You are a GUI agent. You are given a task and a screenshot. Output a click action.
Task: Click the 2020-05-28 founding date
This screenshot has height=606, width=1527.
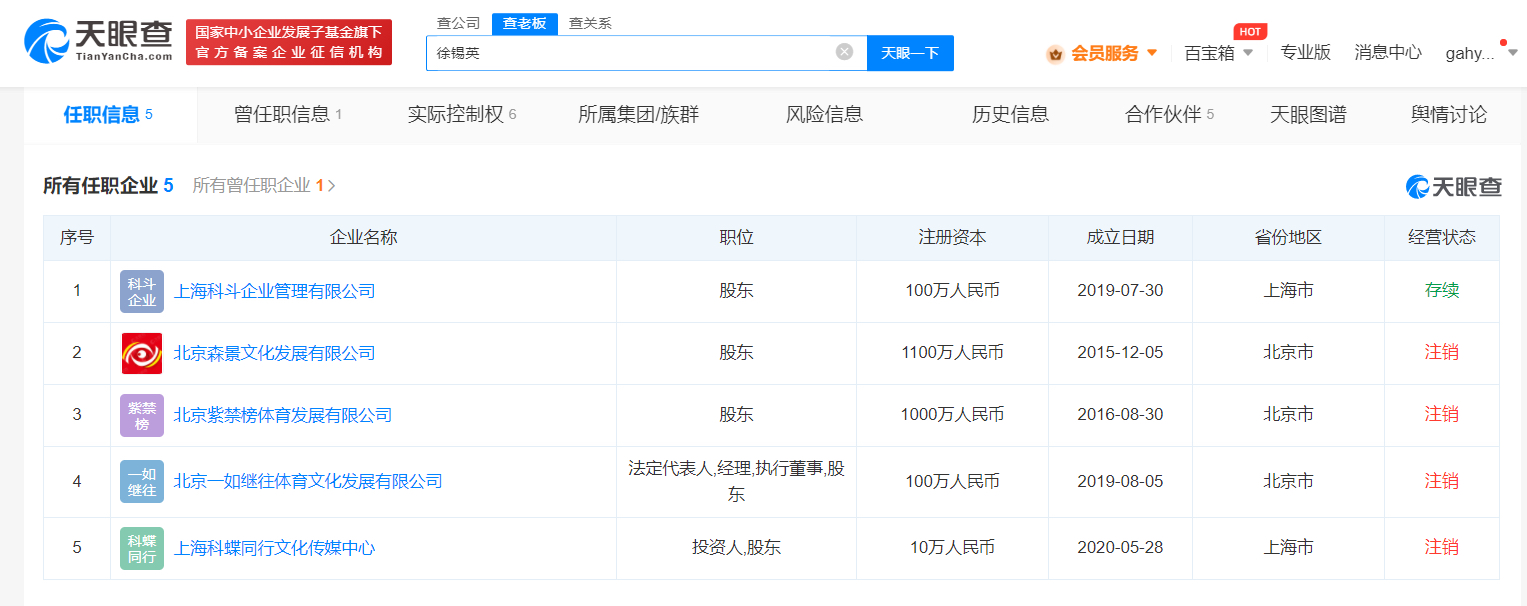tap(1120, 548)
